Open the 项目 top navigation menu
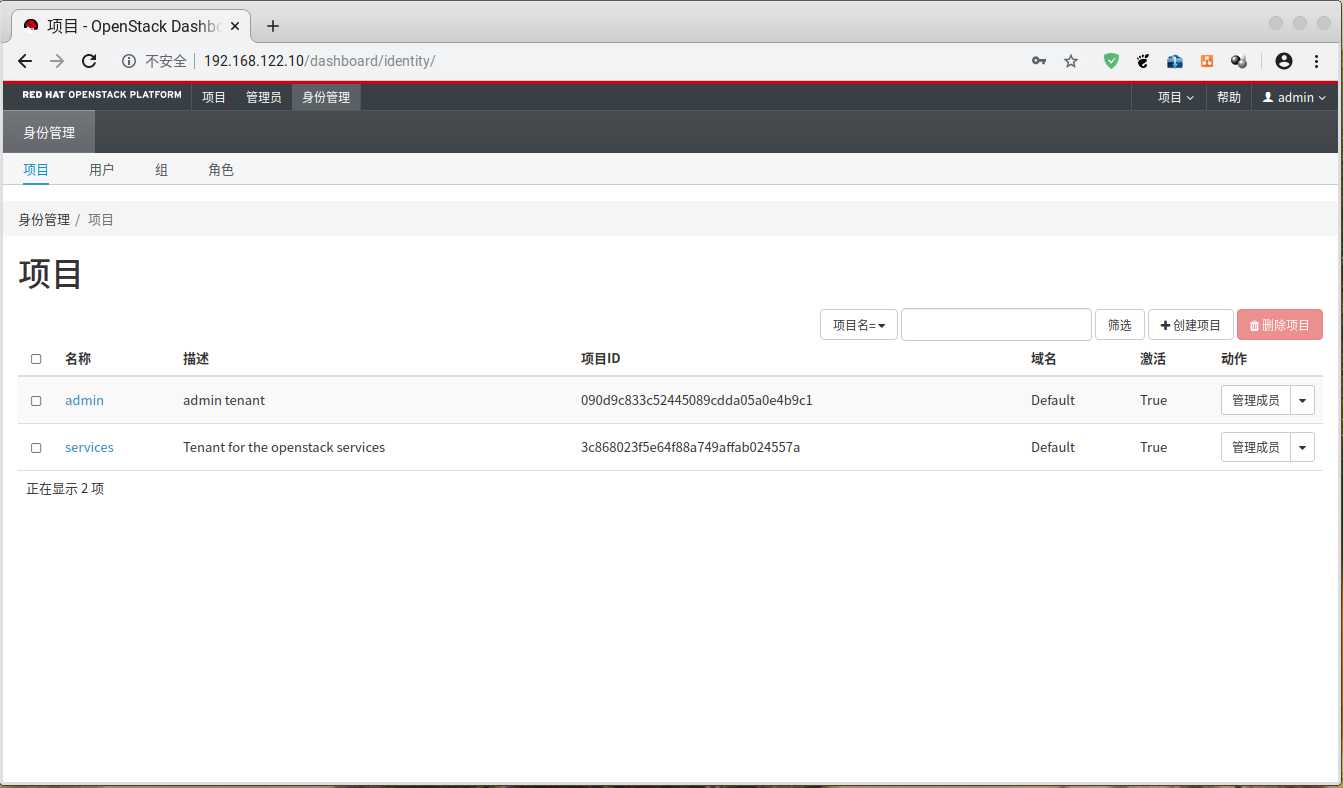 (x=214, y=97)
